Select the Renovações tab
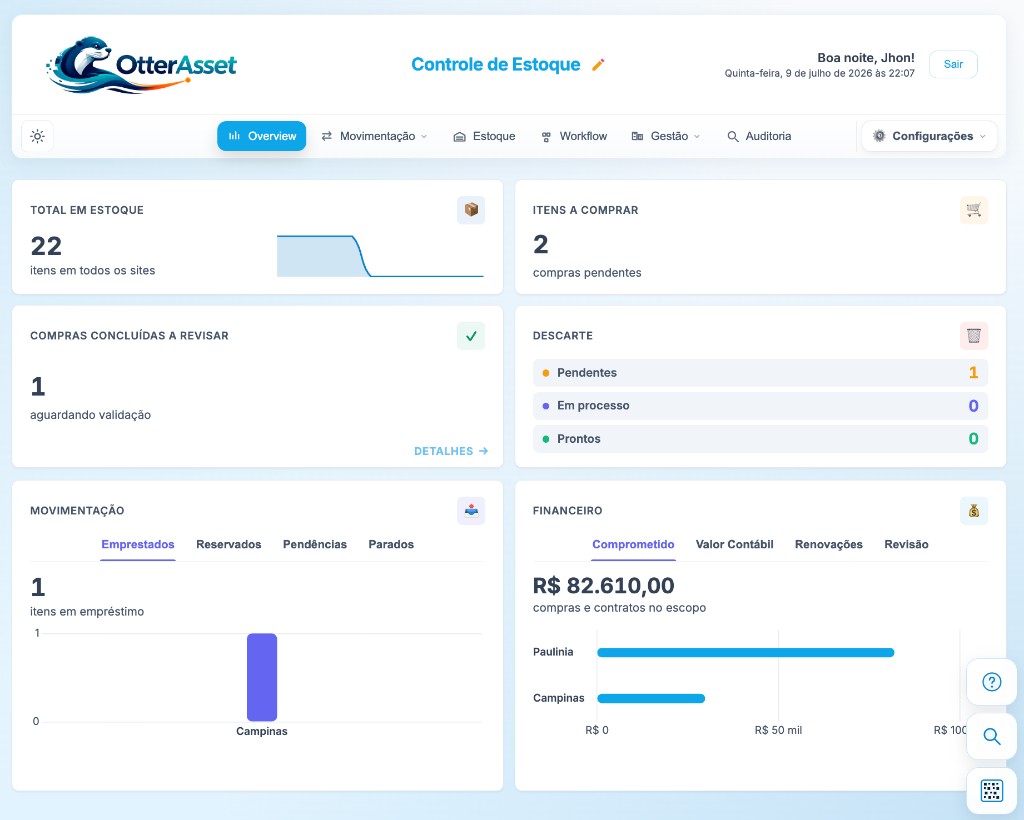 (829, 544)
